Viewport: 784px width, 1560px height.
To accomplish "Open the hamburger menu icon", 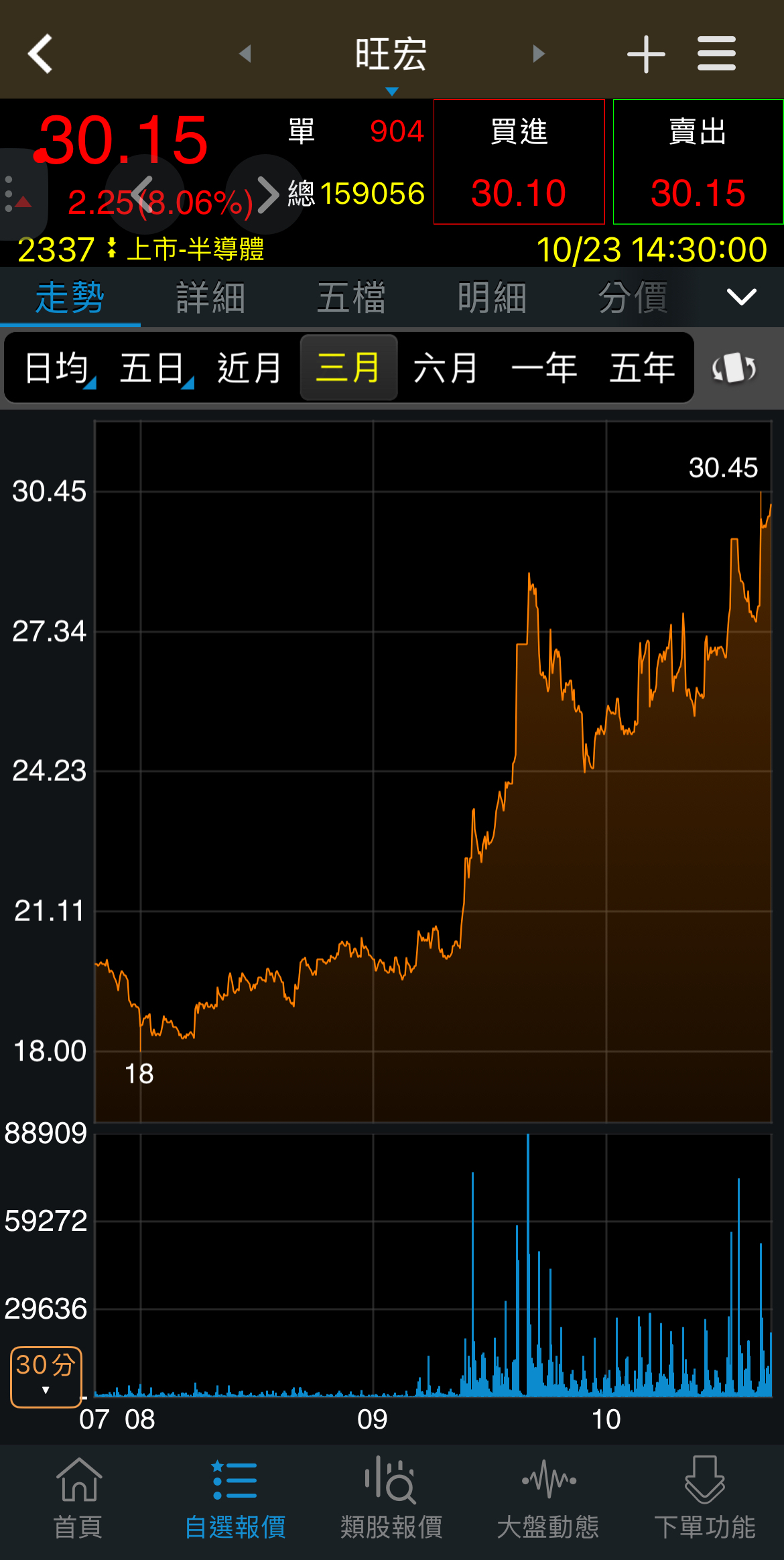I will [x=716, y=54].
